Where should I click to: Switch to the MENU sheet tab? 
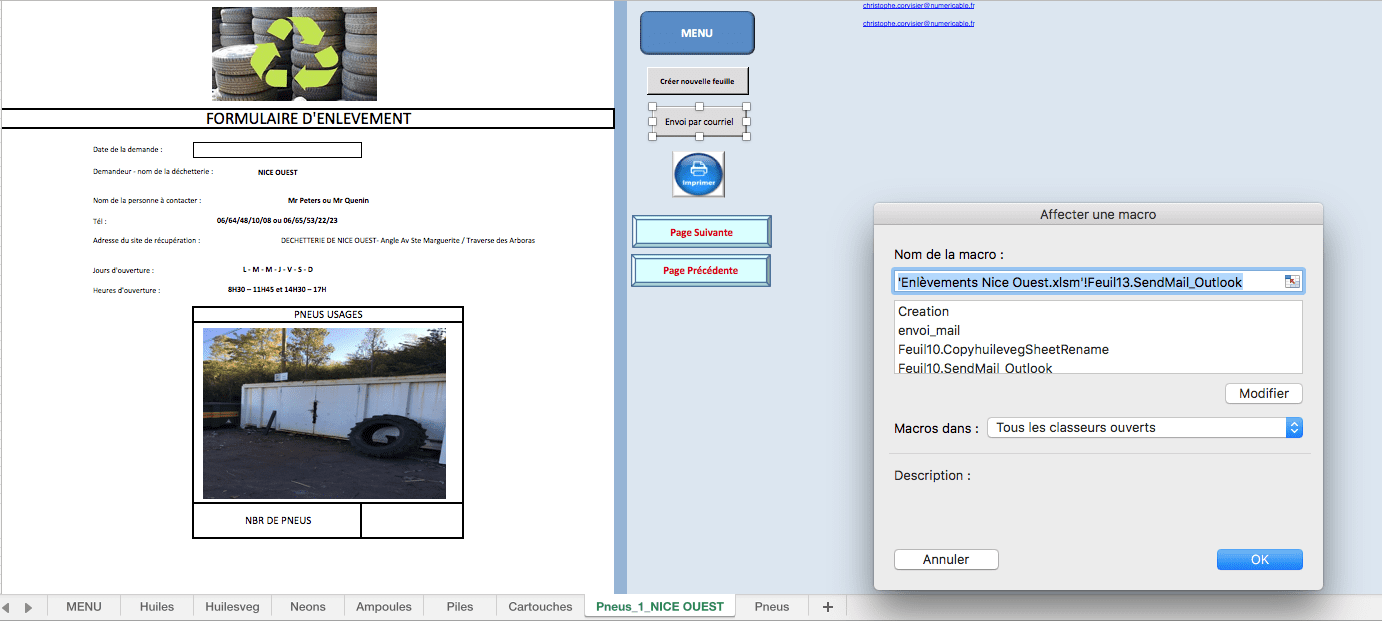(x=84, y=607)
